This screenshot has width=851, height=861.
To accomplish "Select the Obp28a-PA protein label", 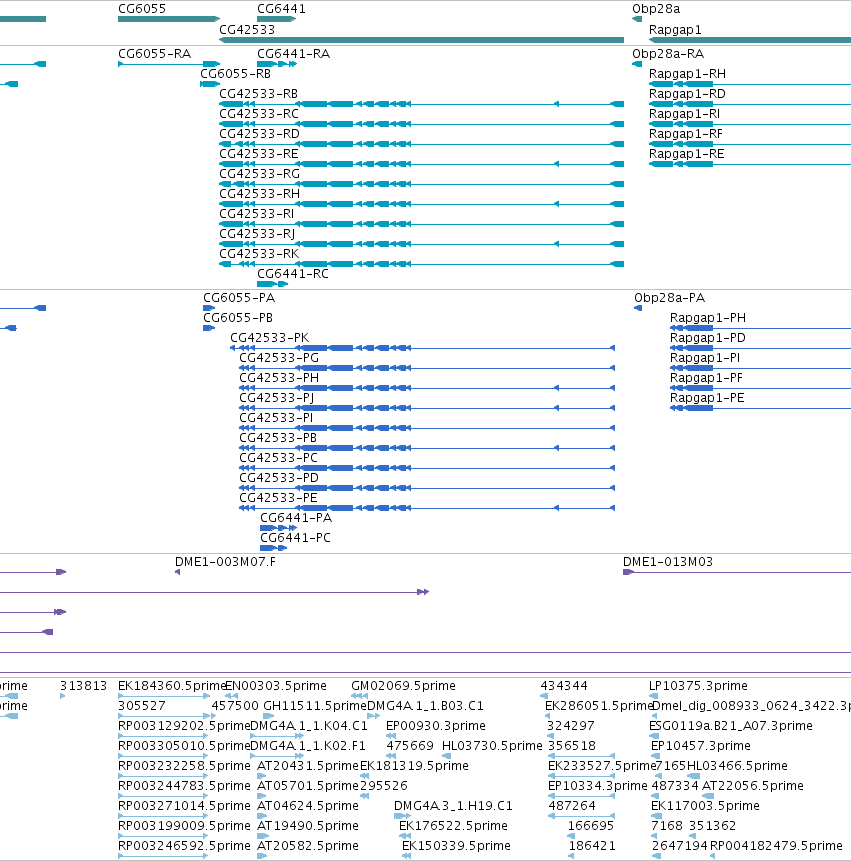I will [x=669, y=298].
